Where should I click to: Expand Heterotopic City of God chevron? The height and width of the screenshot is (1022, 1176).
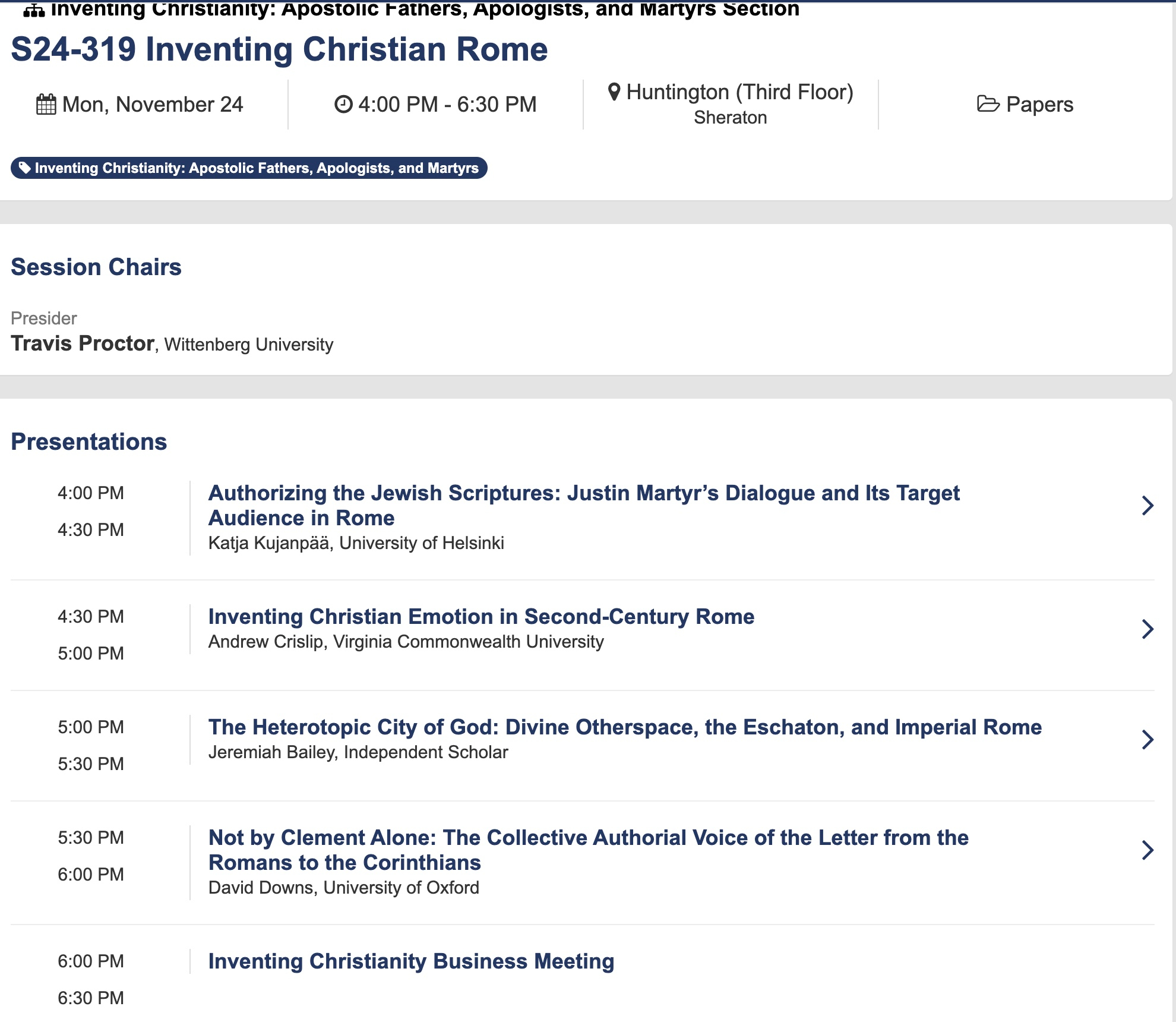(1147, 740)
